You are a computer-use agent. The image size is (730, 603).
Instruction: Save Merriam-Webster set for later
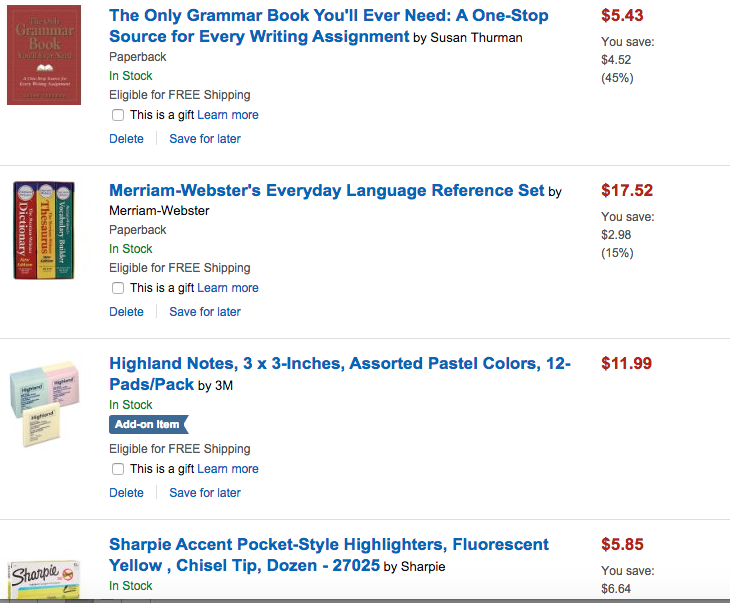click(x=205, y=312)
